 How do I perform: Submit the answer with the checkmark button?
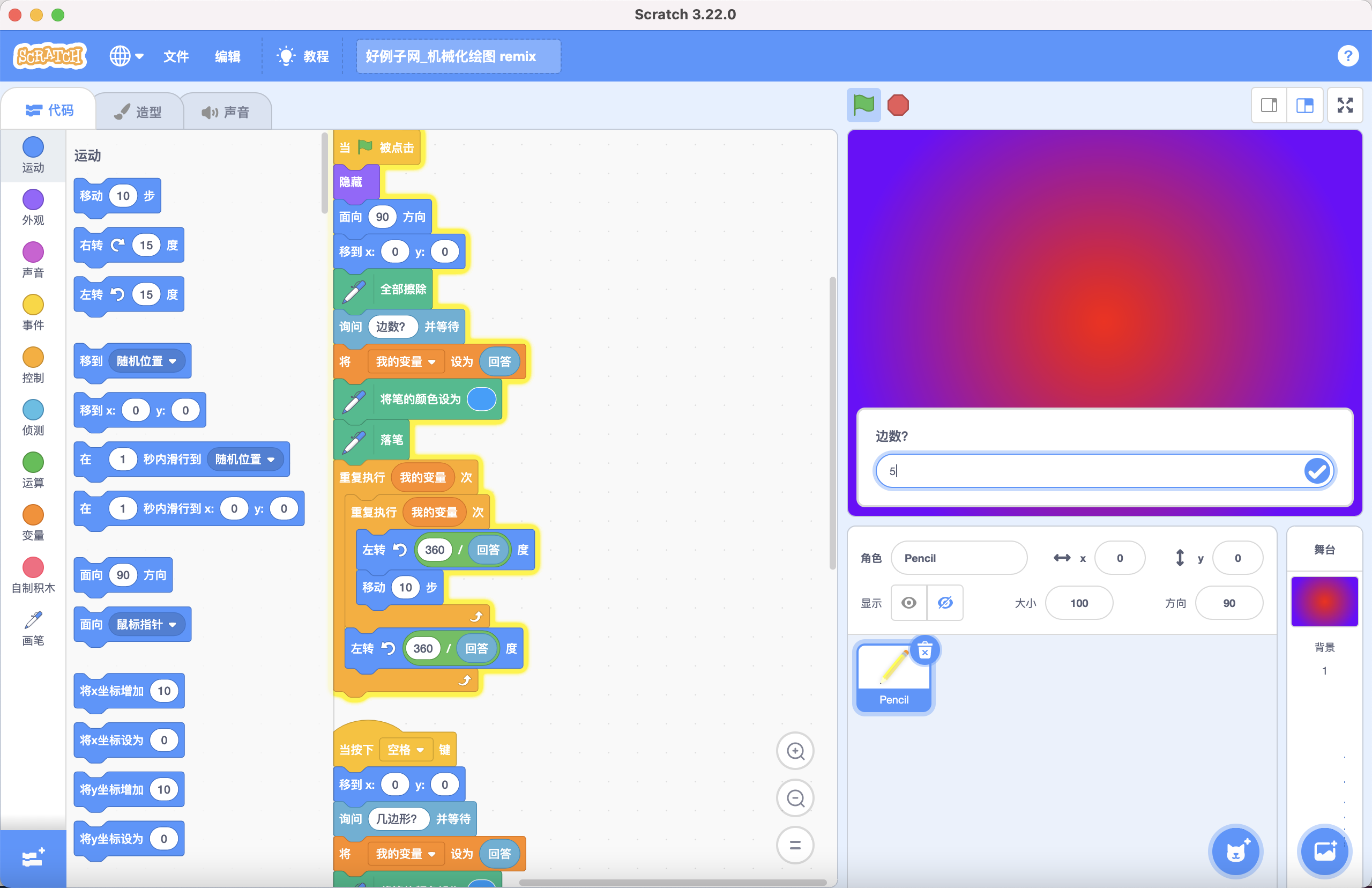pyautogui.click(x=1317, y=470)
